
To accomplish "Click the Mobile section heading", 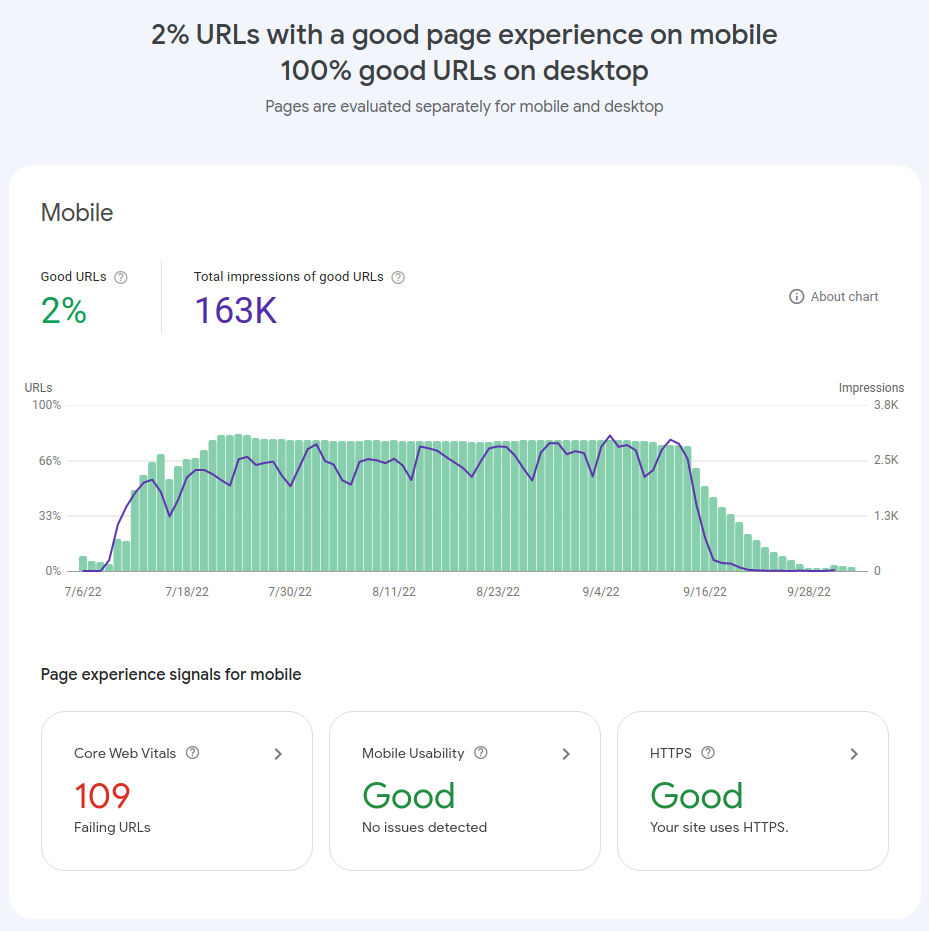I will pyautogui.click(x=77, y=212).
